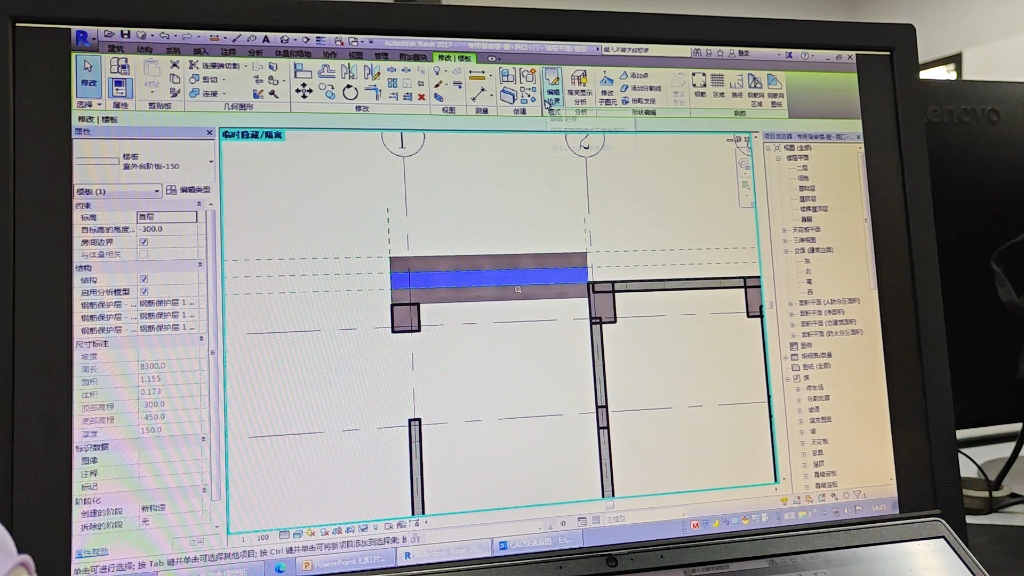
Task: Click the CAD taskbar button
Action: pos(537,543)
